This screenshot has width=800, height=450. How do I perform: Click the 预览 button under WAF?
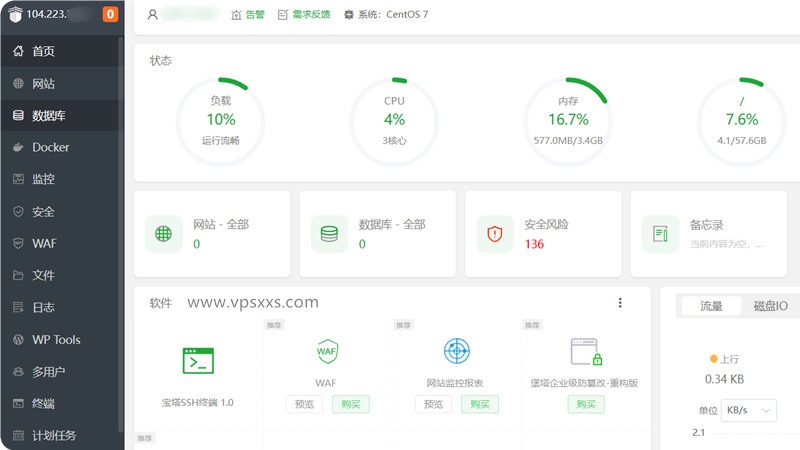[304, 404]
